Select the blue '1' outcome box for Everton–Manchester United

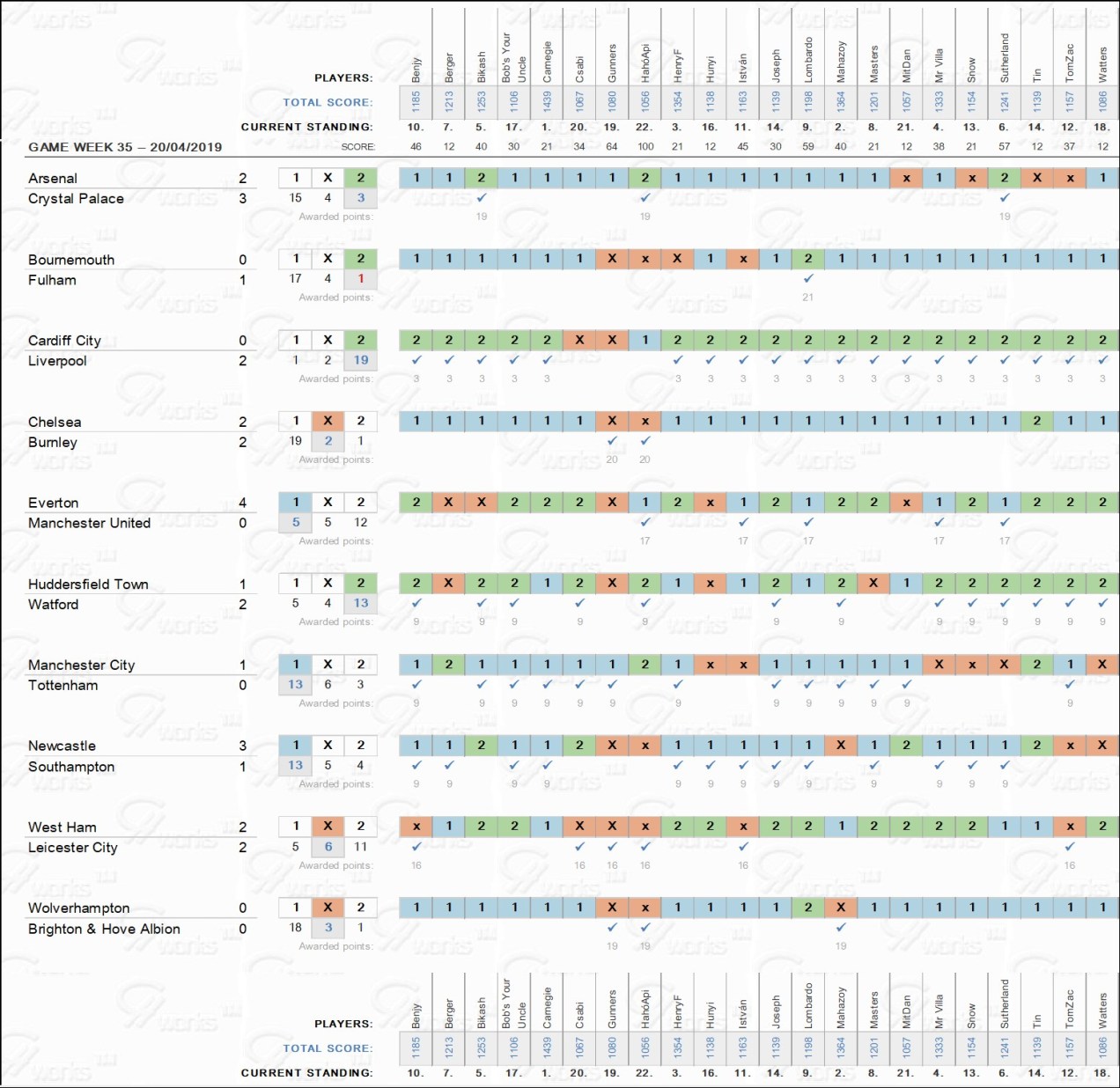click(296, 502)
